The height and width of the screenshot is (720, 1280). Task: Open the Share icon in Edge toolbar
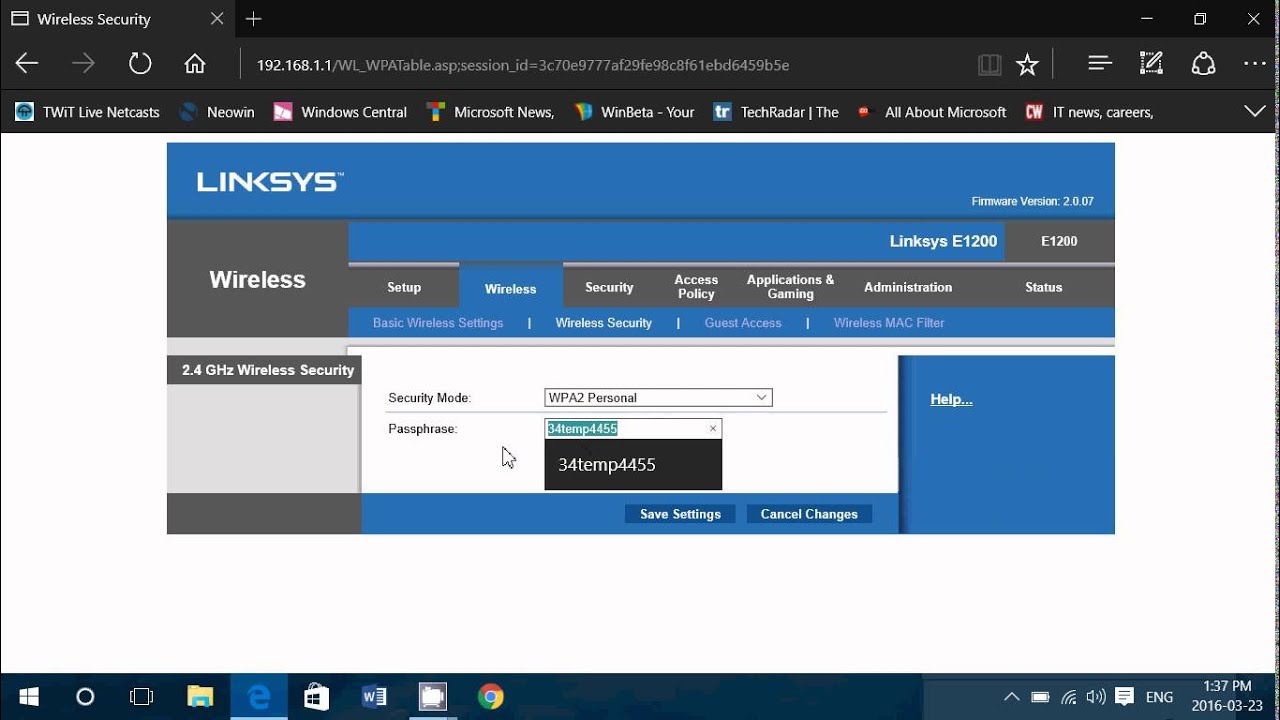[x=1203, y=64]
